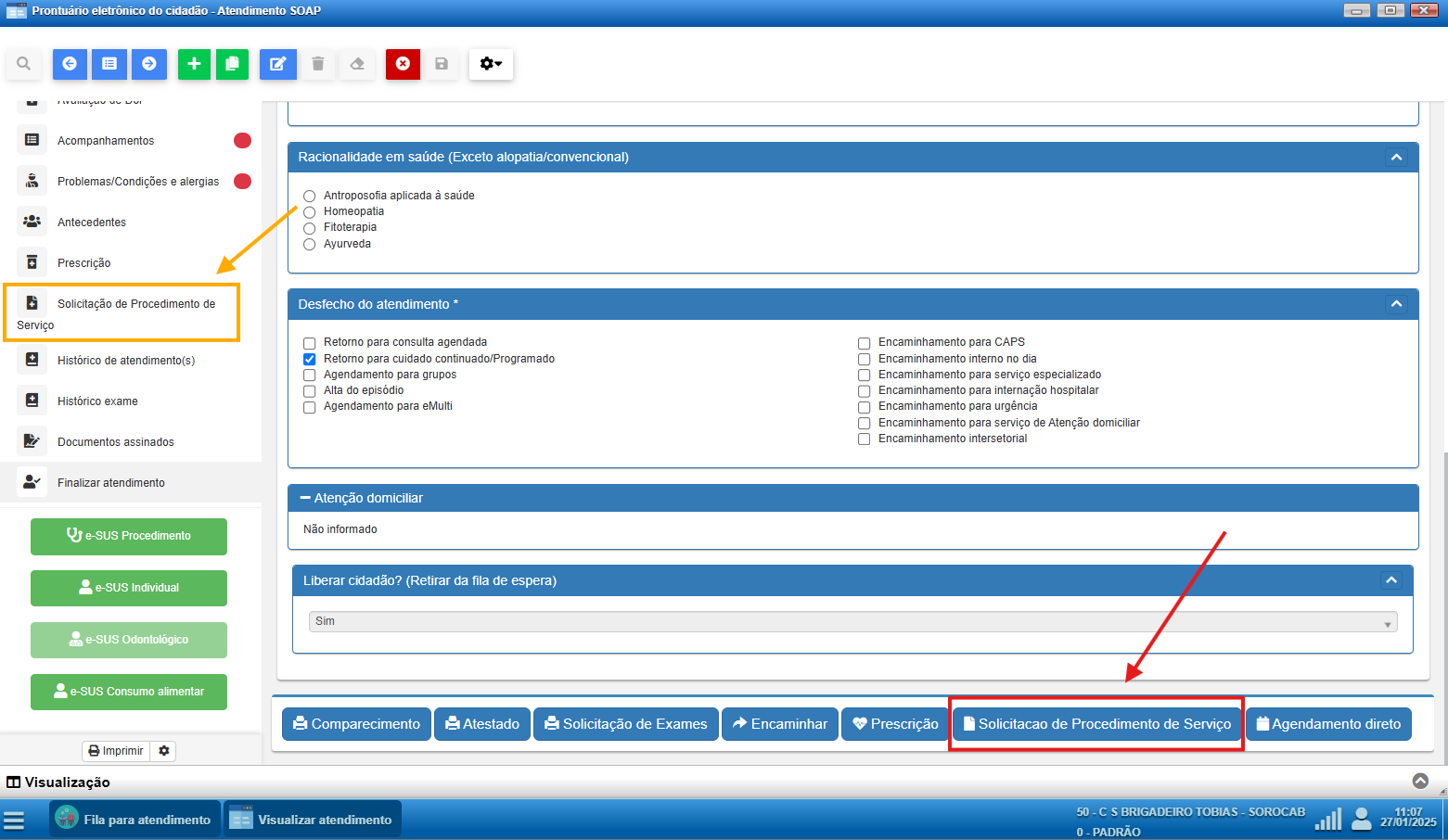This screenshot has height=840, width=1448.
Task: Click the green copy documents icon
Action: (x=232, y=64)
